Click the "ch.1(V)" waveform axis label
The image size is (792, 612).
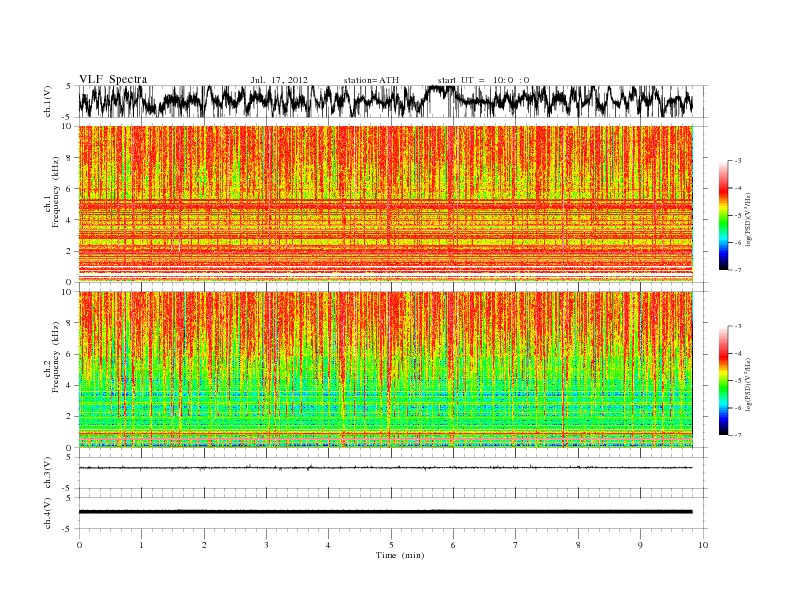pos(48,102)
